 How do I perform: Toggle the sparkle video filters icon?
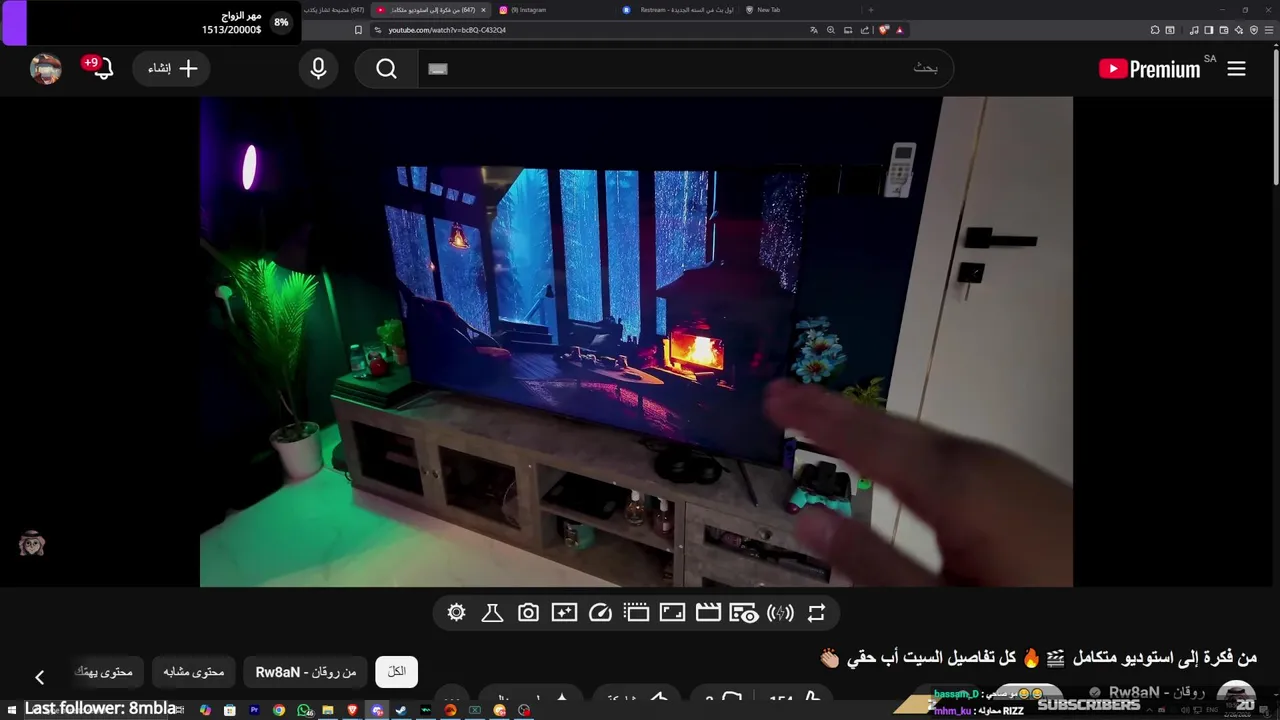[564, 613]
